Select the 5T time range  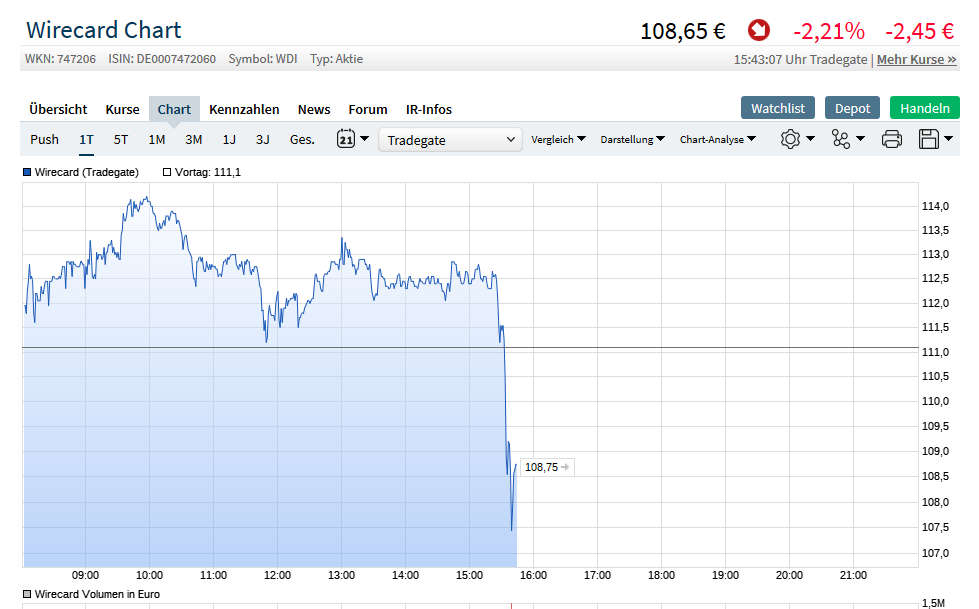pos(121,139)
